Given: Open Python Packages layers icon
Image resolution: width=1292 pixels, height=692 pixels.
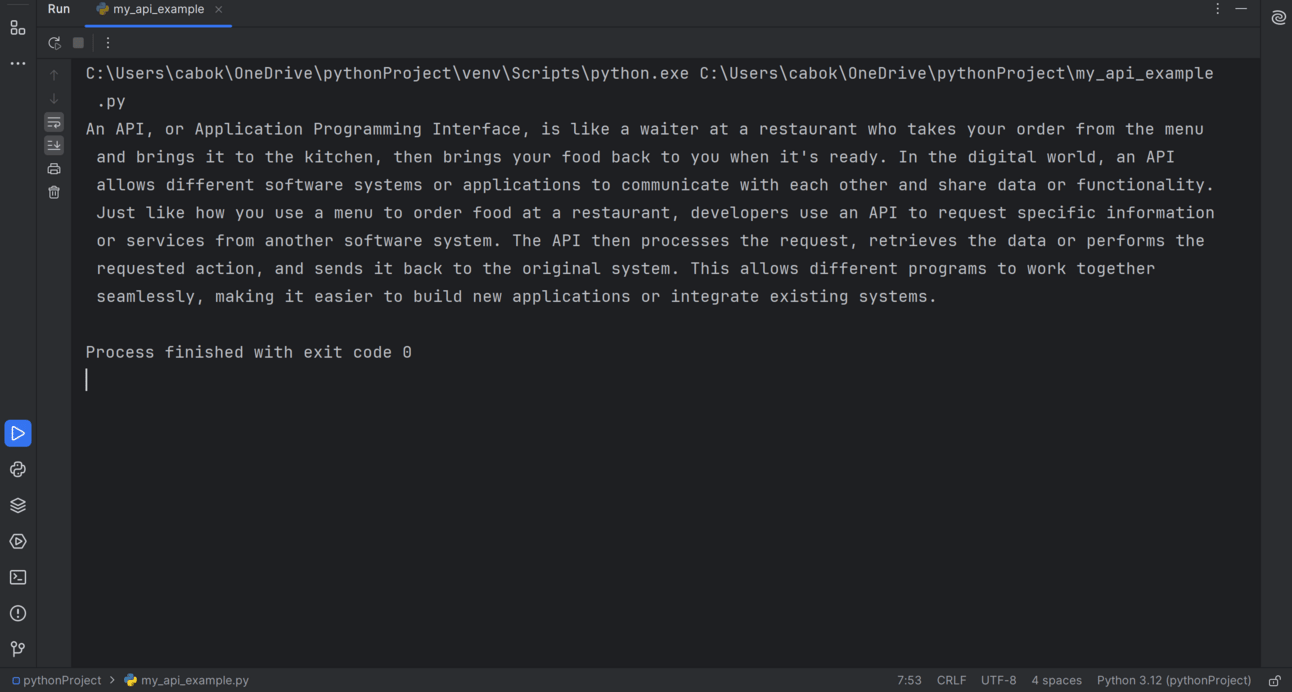Looking at the screenshot, I should click(18, 505).
